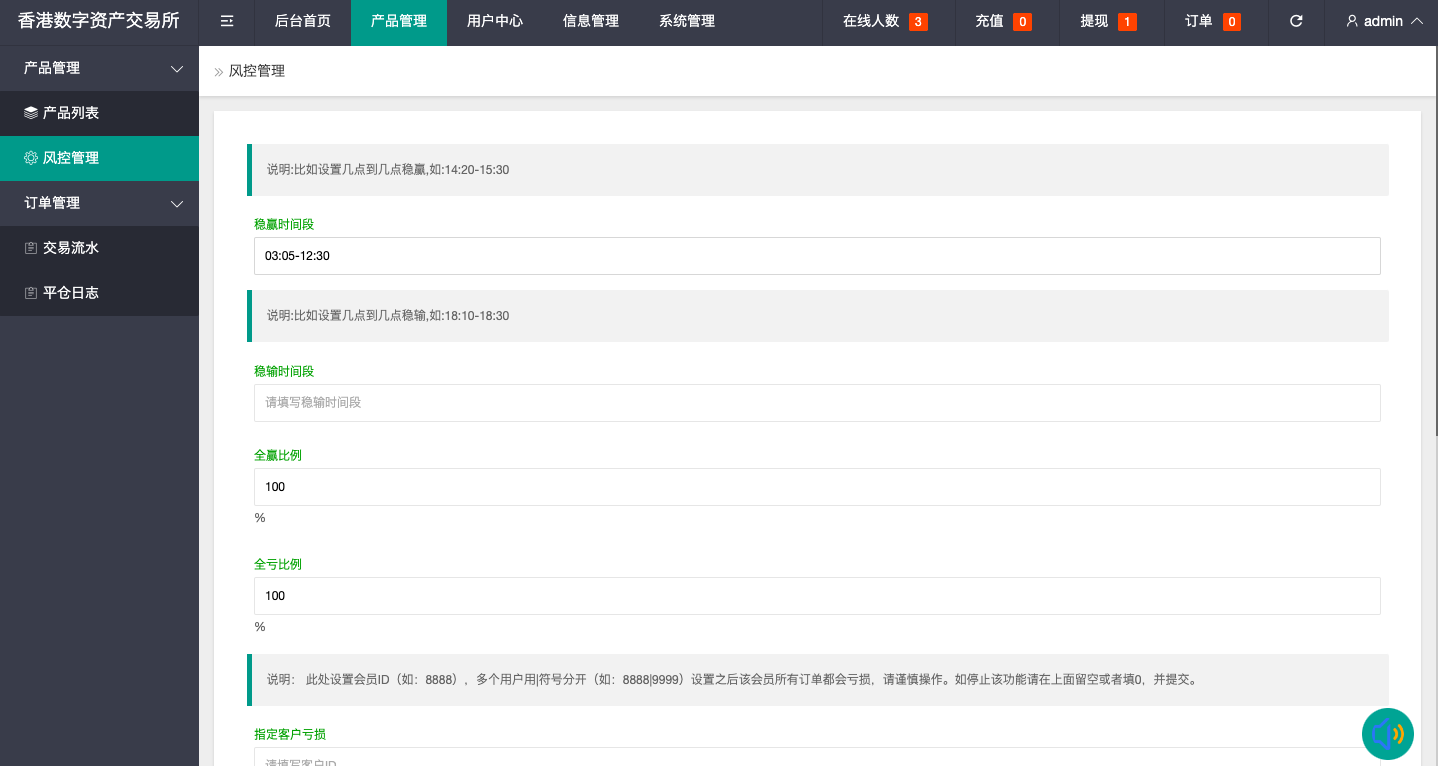Click the refresh icon in top bar

tap(1296, 21)
